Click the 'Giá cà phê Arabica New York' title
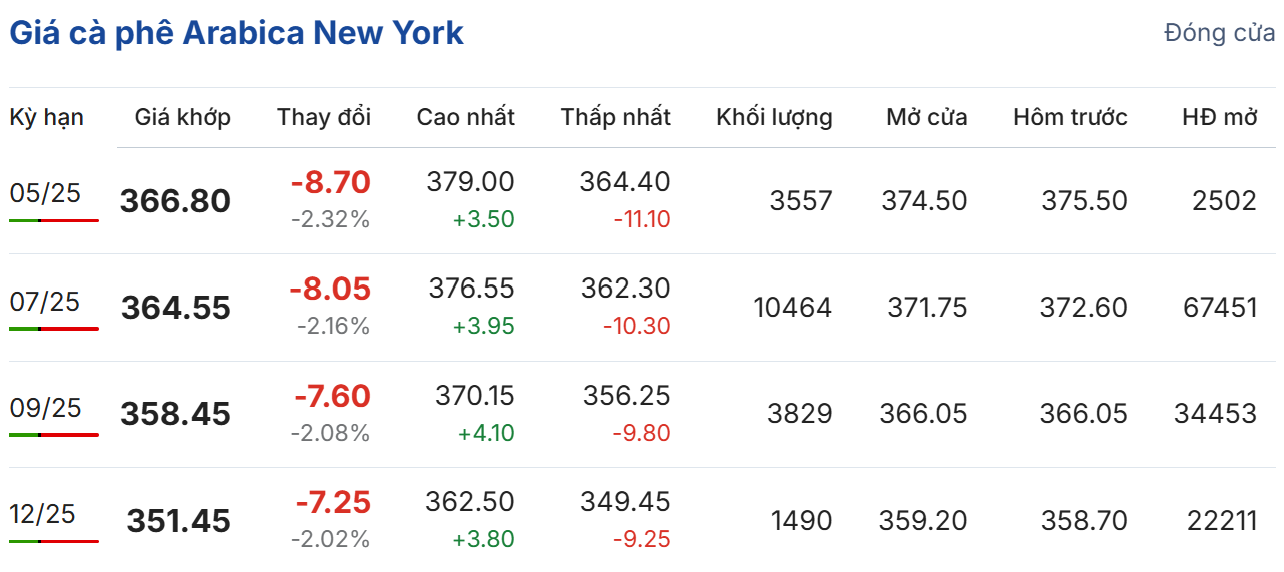1284x572 pixels. tap(236, 33)
